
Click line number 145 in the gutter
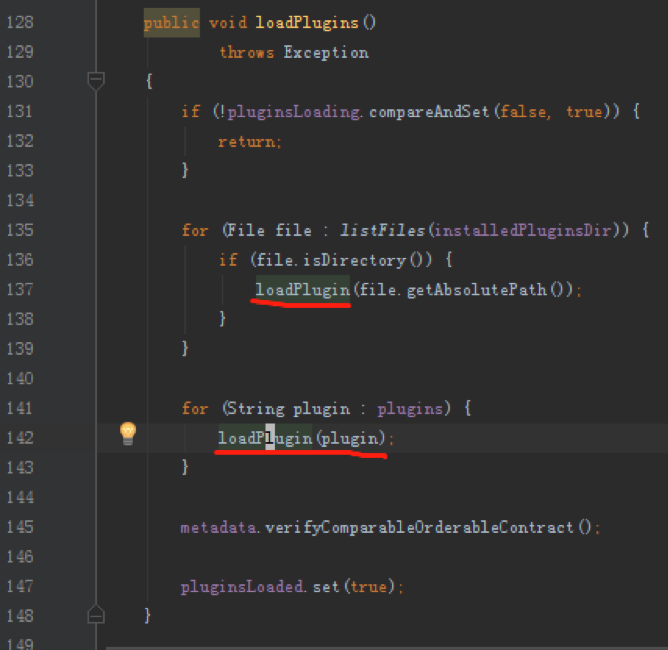pyautogui.click(x=20, y=527)
